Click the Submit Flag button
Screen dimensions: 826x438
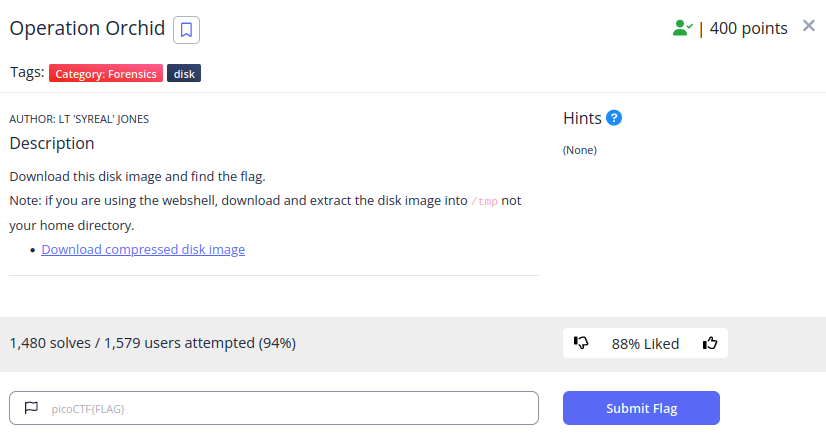pos(641,408)
